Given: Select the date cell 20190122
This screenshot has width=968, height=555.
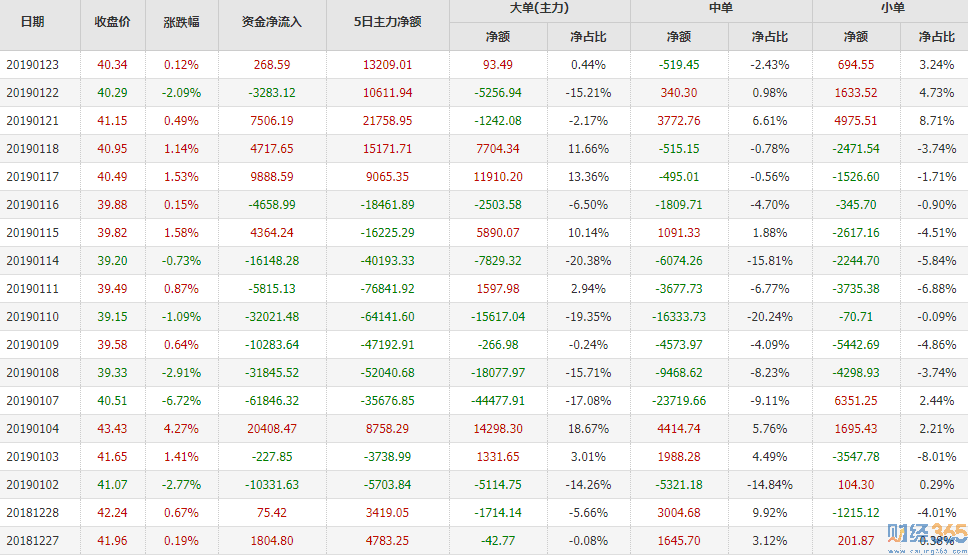Looking at the screenshot, I should [x=33, y=93].
